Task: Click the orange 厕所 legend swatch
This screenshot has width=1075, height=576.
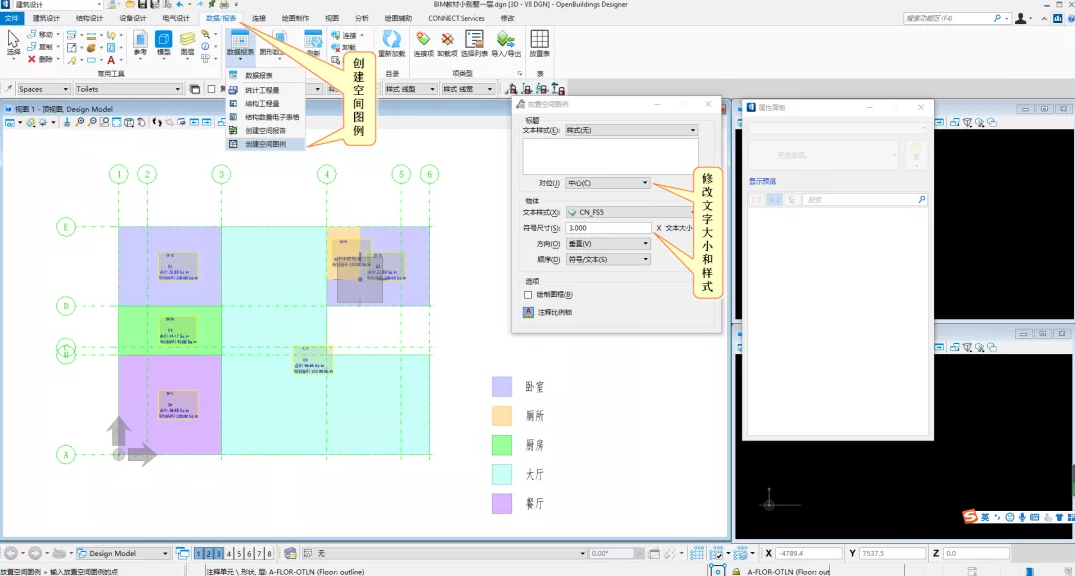Action: pyautogui.click(x=502, y=416)
